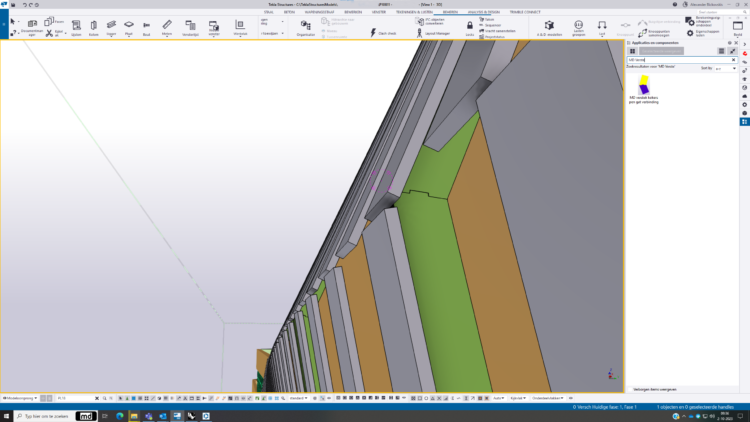Open A & D modellen

[x=549, y=28]
